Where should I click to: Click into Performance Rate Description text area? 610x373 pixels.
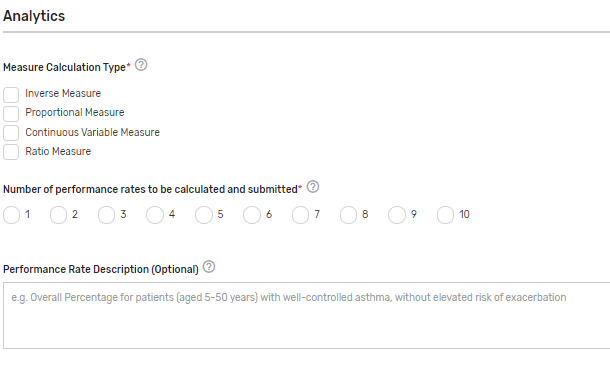307,315
